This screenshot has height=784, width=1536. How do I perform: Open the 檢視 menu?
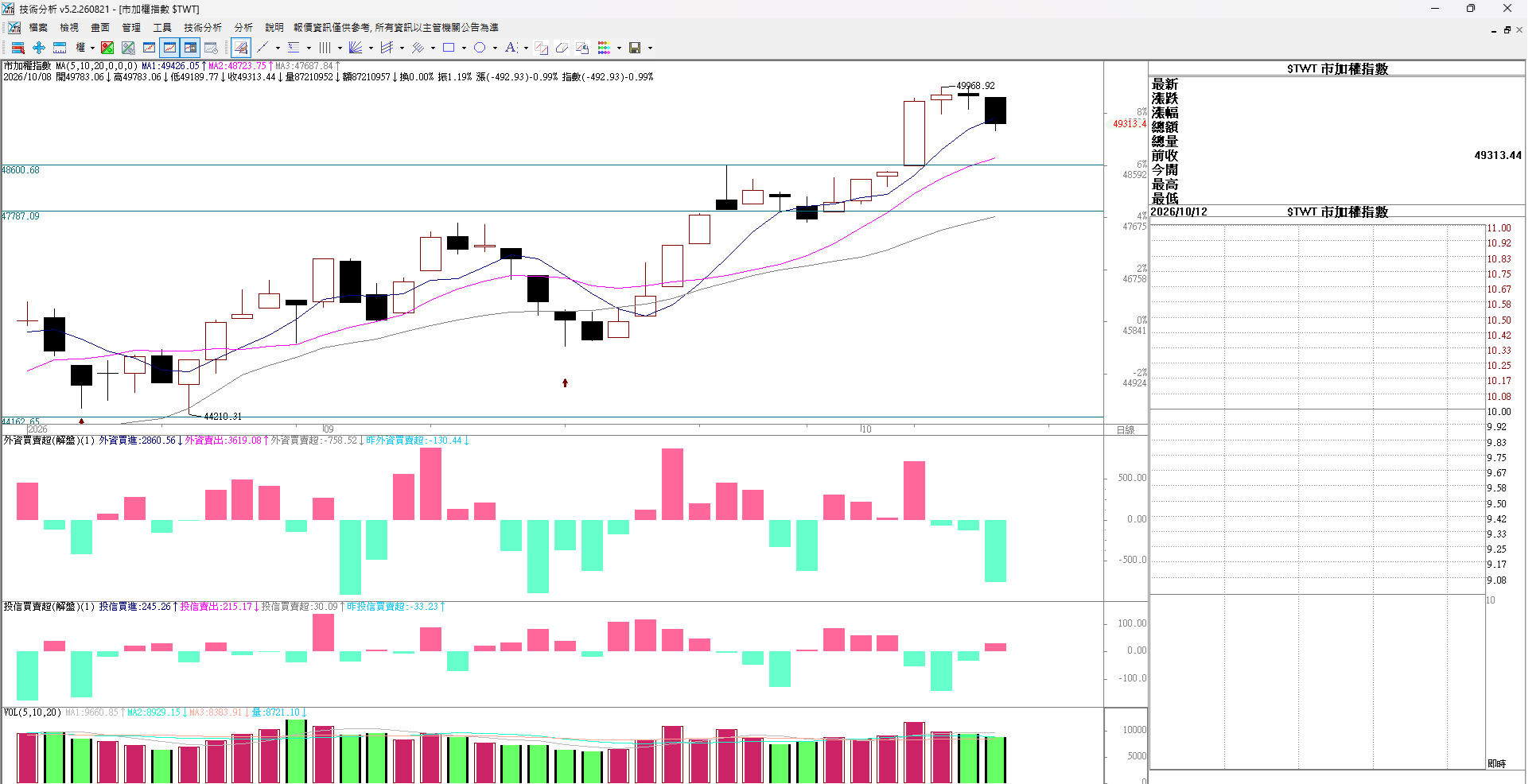click(69, 28)
